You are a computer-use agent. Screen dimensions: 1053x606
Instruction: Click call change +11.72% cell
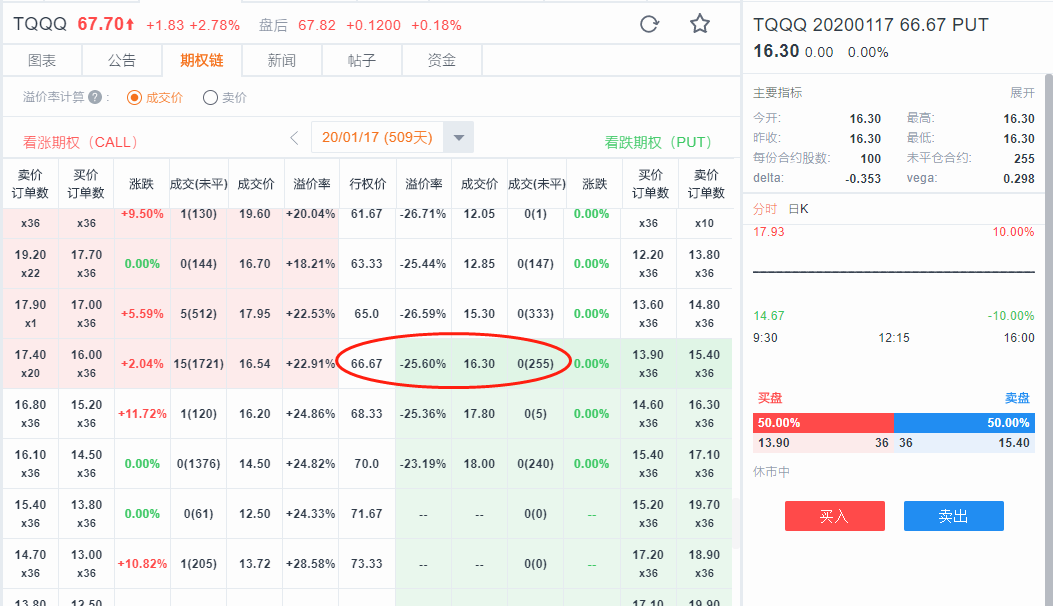point(142,414)
